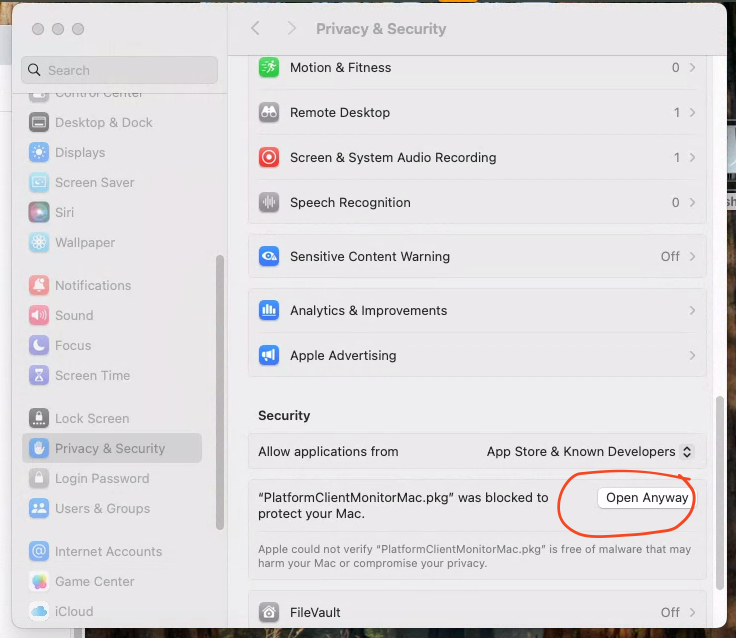Expand Apple Advertising row chevron
The image size is (736, 638).
[x=692, y=355]
